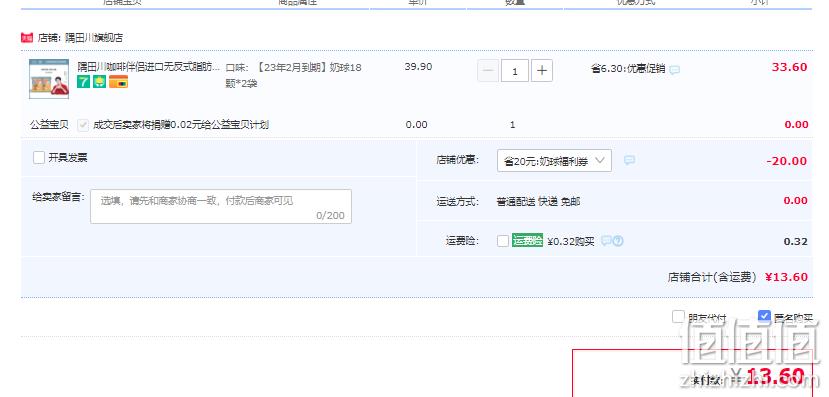
Task: Uncheck the 匿名购买 checkbox
Action: click(x=764, y=317)
